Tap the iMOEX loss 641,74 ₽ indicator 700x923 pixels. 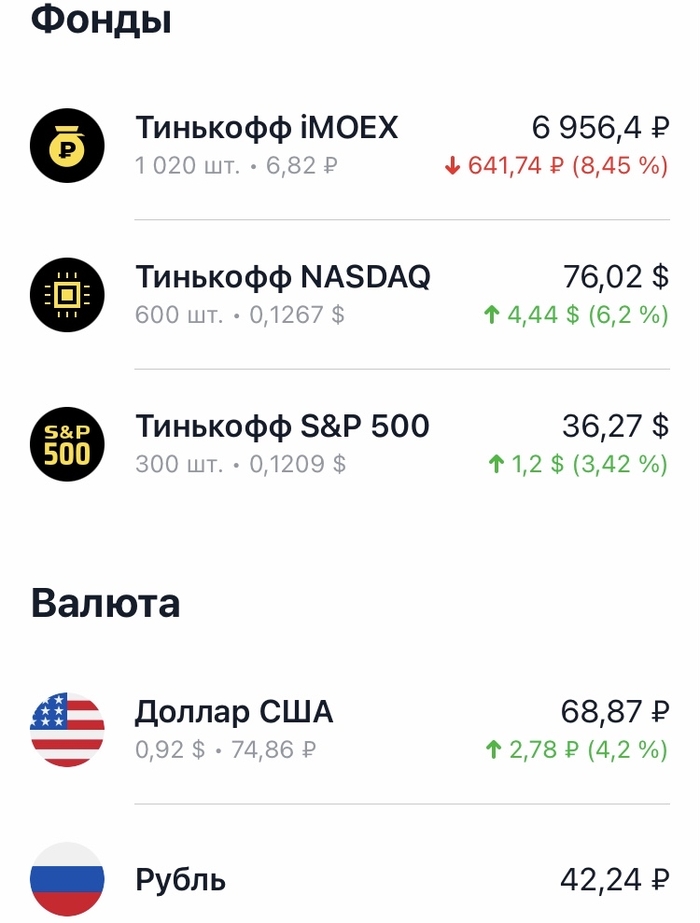click(556, 166)
